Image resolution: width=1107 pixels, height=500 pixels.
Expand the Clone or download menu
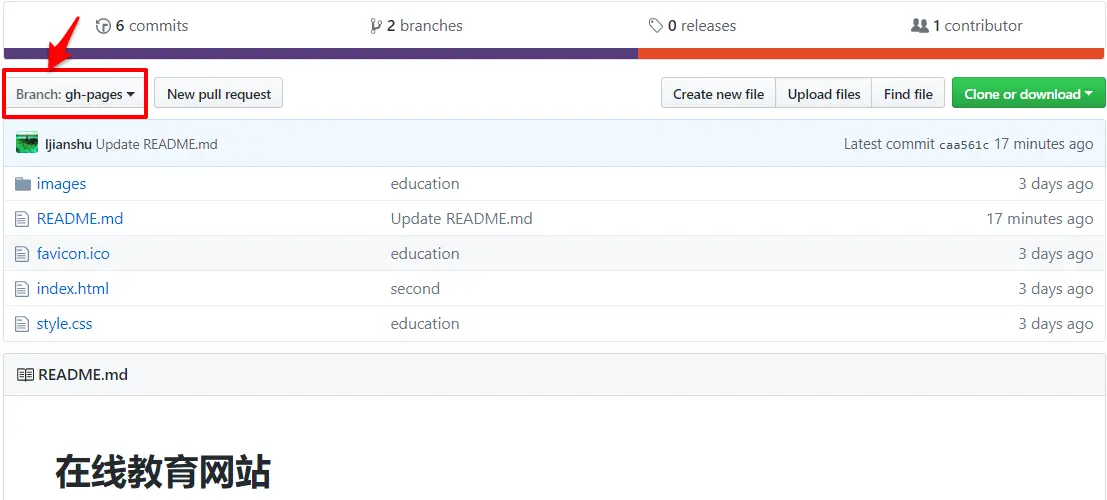point(1029,93)
